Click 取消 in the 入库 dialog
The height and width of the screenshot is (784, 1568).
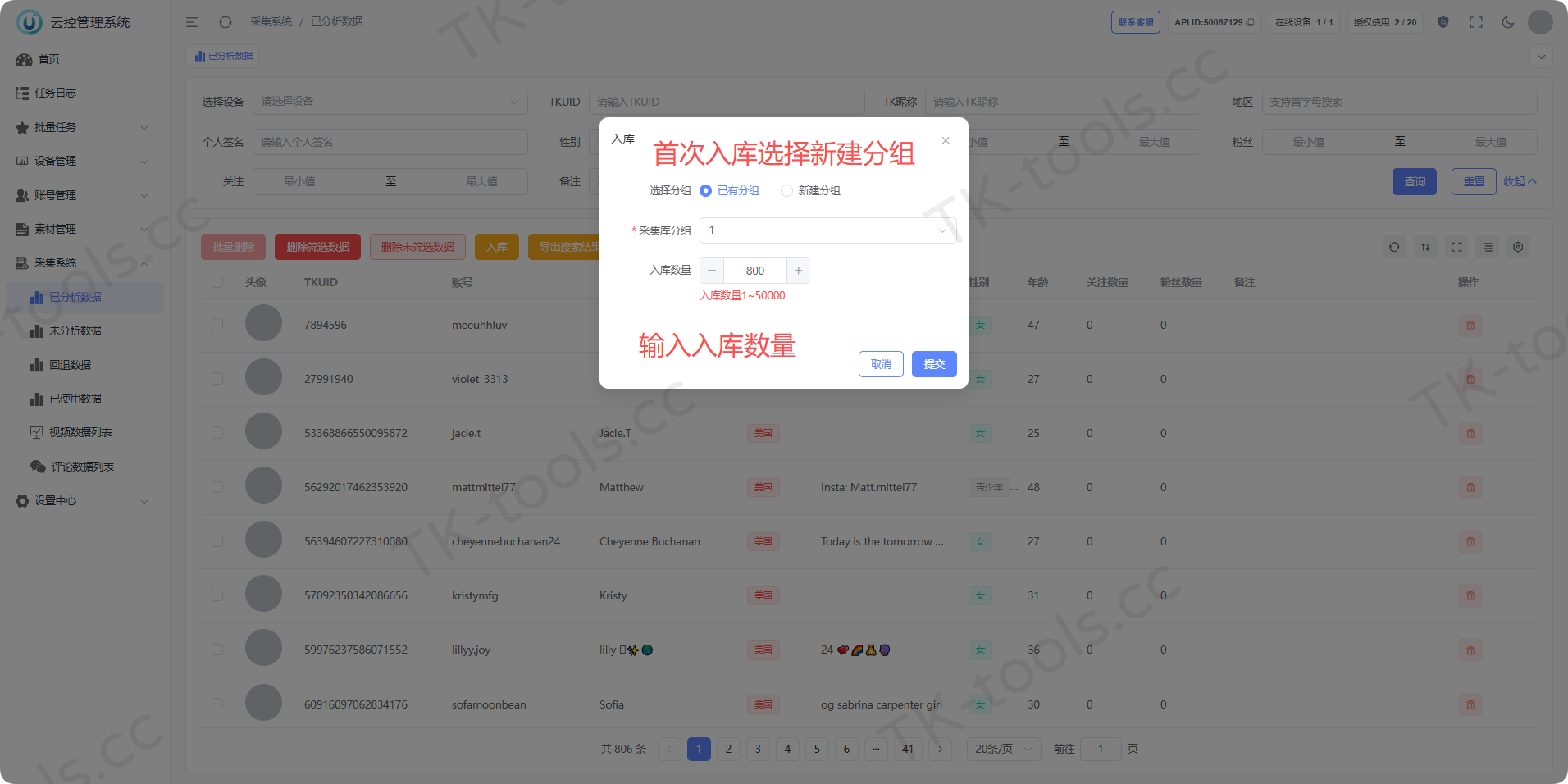click(x=881, y=364)
